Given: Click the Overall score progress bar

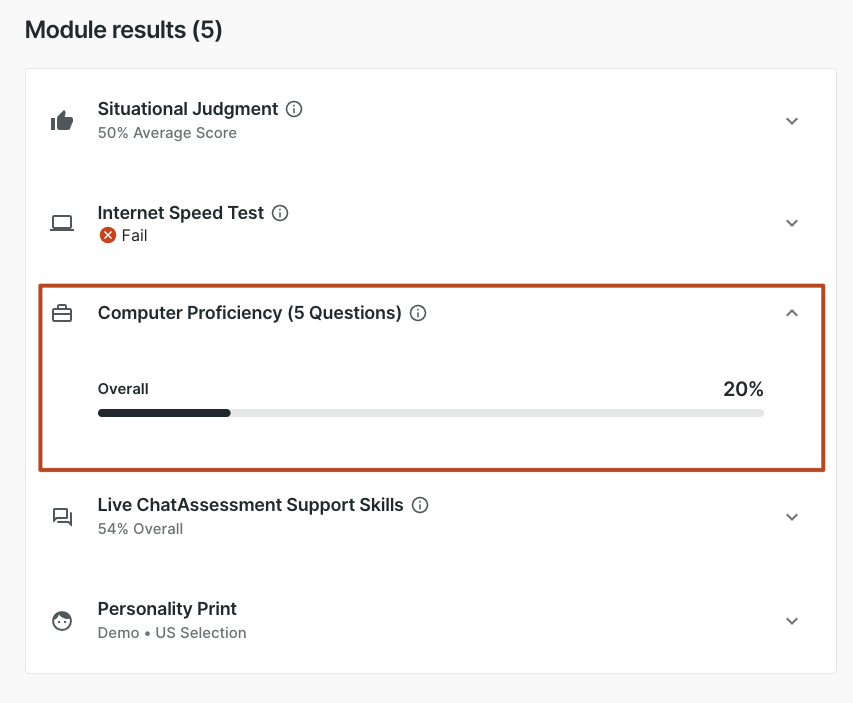Looking at the screenshot, I should tap(430, 412).
